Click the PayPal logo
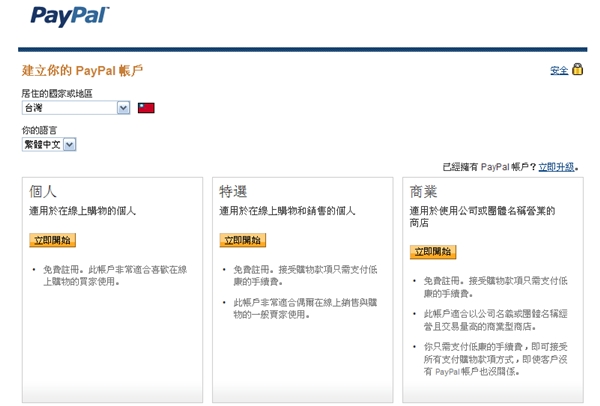 [69, 16]
